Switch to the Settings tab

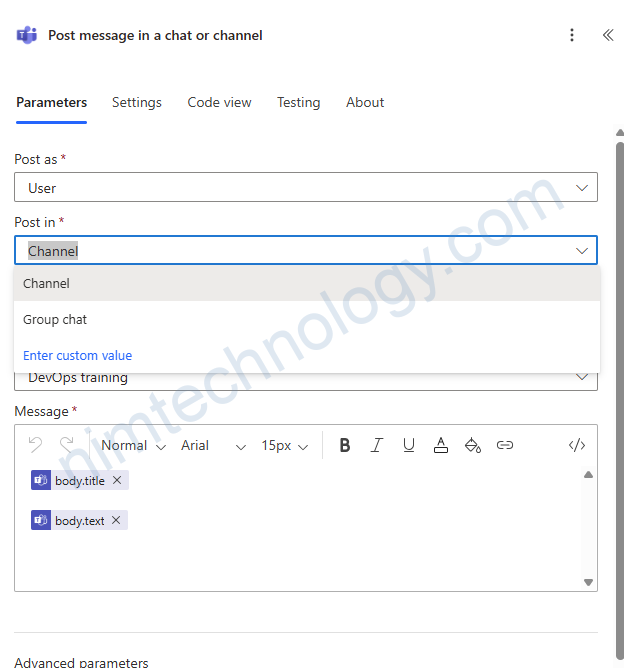pyautogui.click(x=137, y=103)
